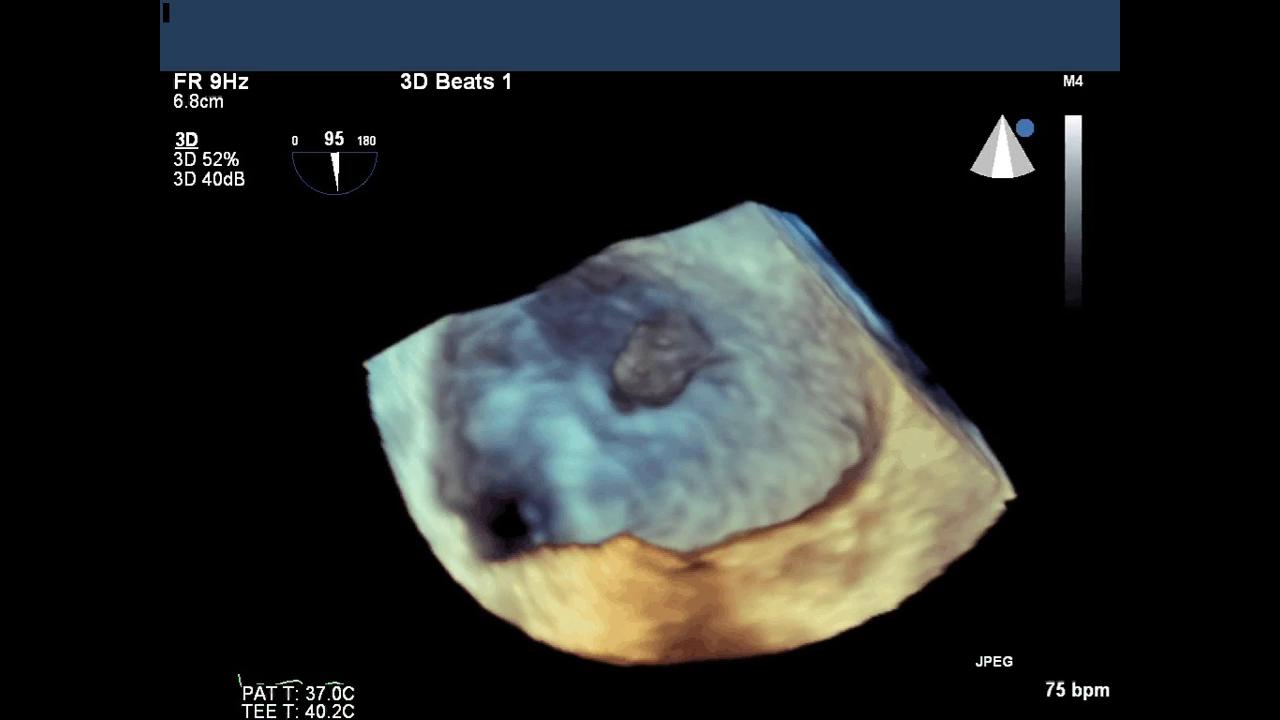Click the 75 bpm heart rate readout

pos(1077,690)
